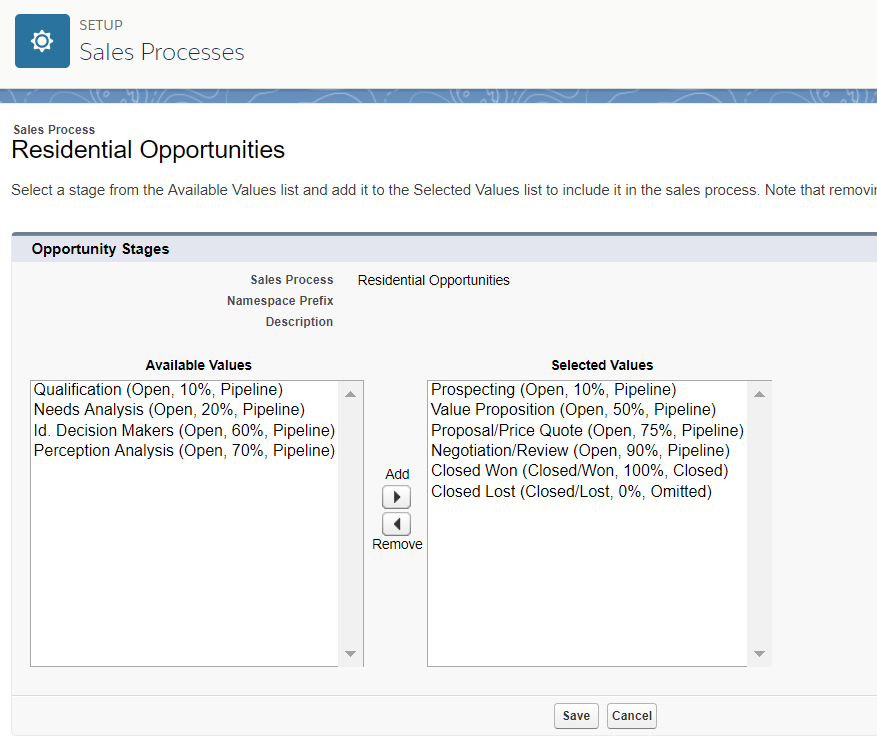
Task: Select Closed Lost stage entry
Action: [571, 492]
